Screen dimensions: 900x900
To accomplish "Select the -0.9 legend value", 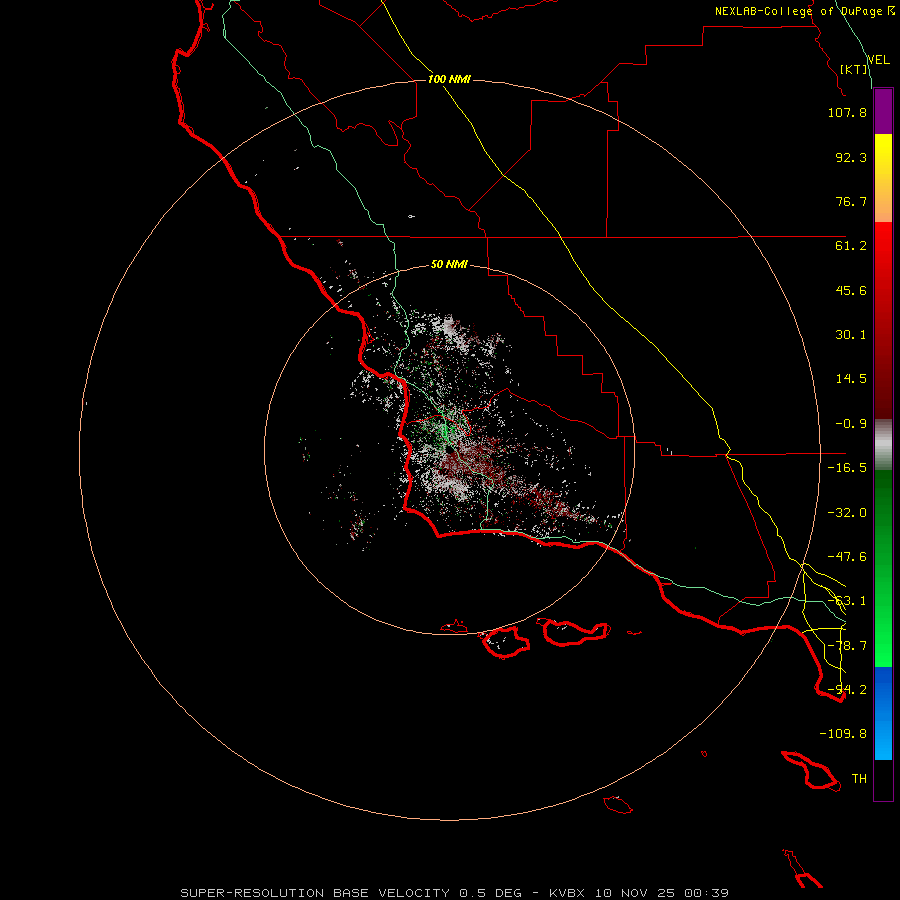I will (x=851, y=424).
